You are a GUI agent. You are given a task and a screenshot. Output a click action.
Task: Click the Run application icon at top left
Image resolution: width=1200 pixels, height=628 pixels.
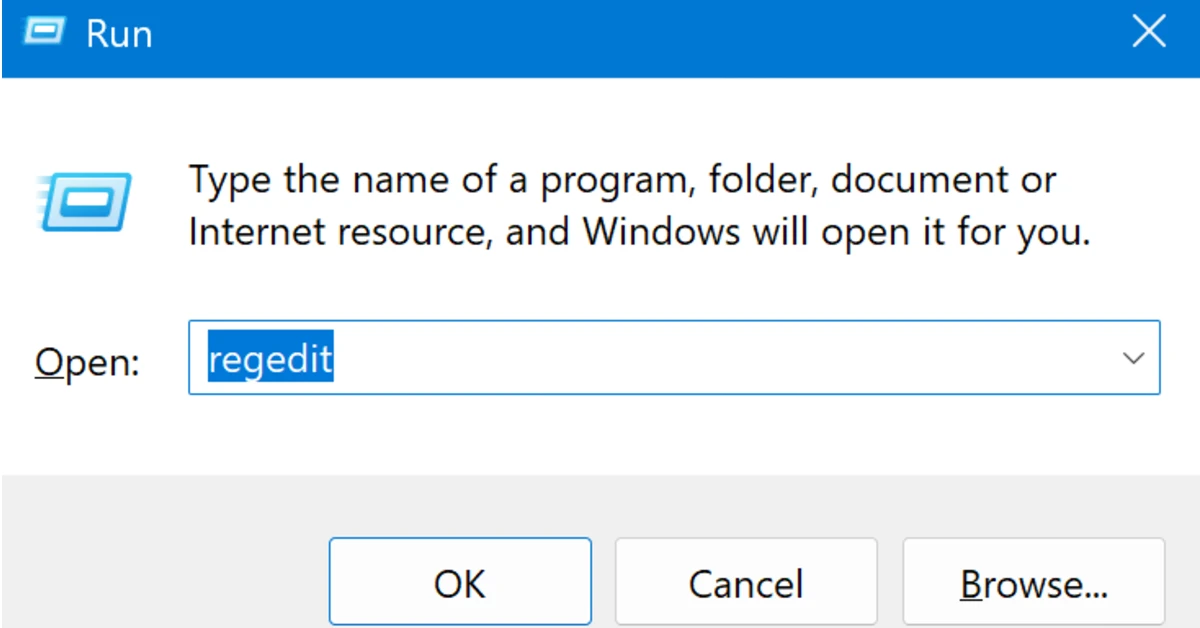tap(42, 32)
